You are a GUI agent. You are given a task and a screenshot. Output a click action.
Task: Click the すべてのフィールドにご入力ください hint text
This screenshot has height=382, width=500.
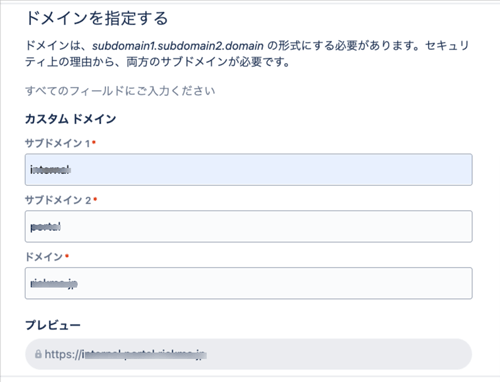[120, 91]
